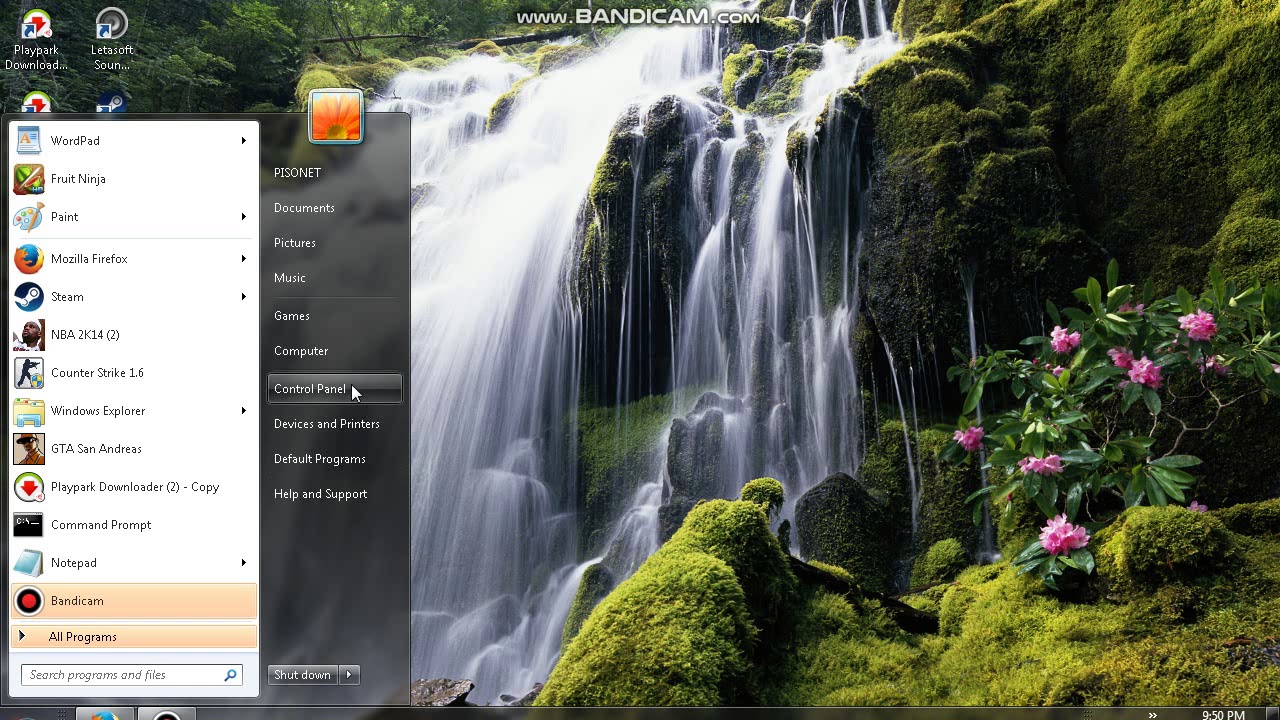Click the user account picture with flower
Viewport: 1280px width, 720px height.
point(336,116)
